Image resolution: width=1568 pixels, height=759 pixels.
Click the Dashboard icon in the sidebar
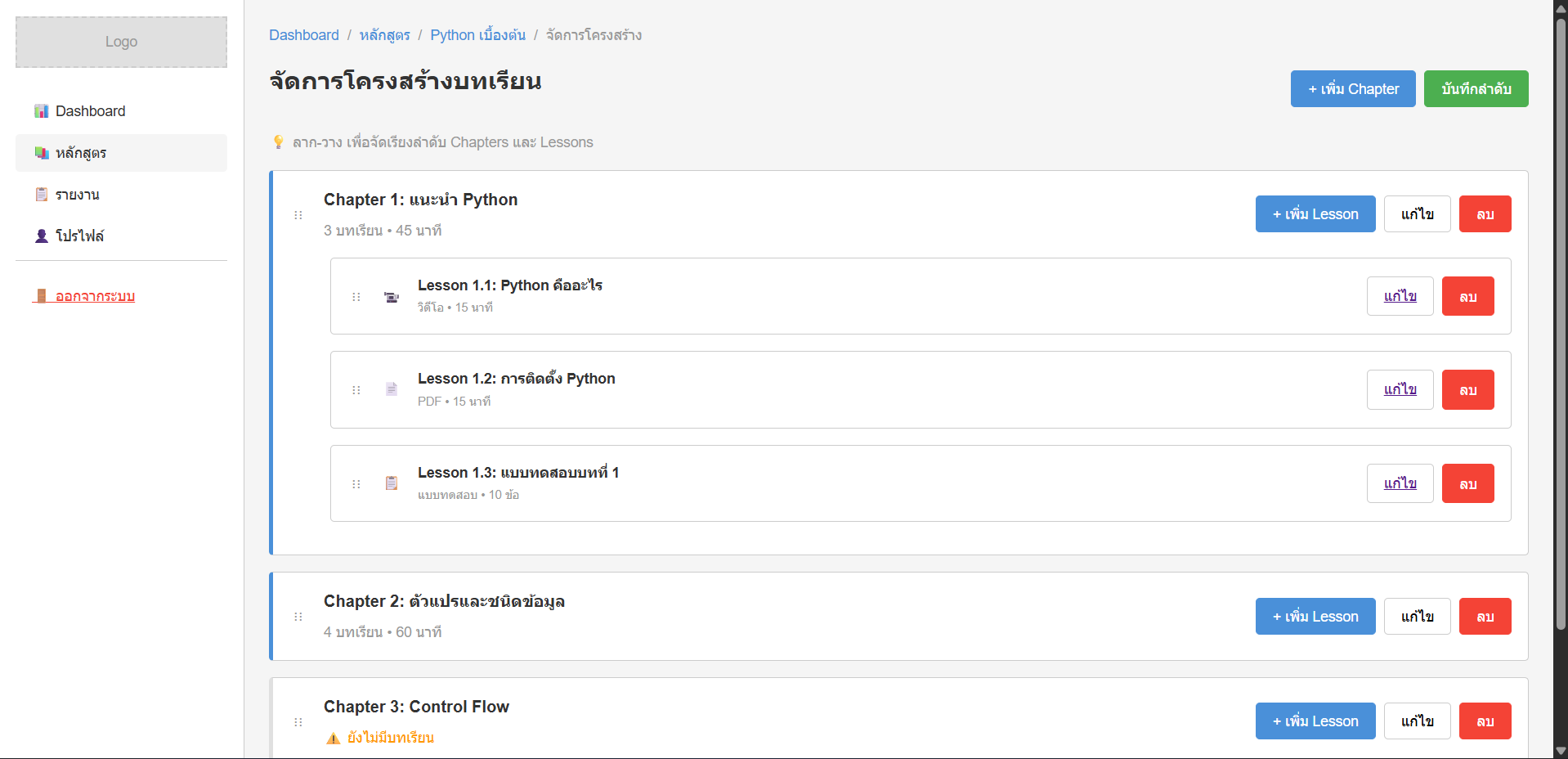[x=41, y=110]
